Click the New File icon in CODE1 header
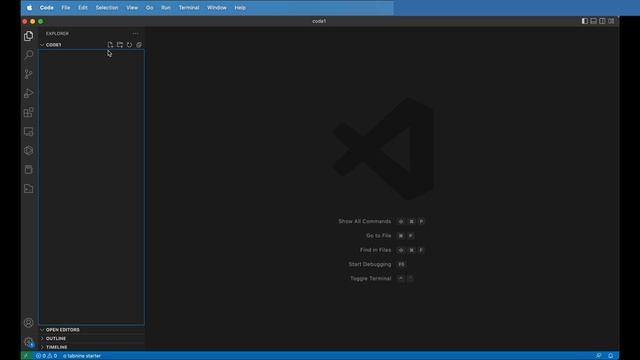Screen dimensions: 640x360 [x=110, y=45]
